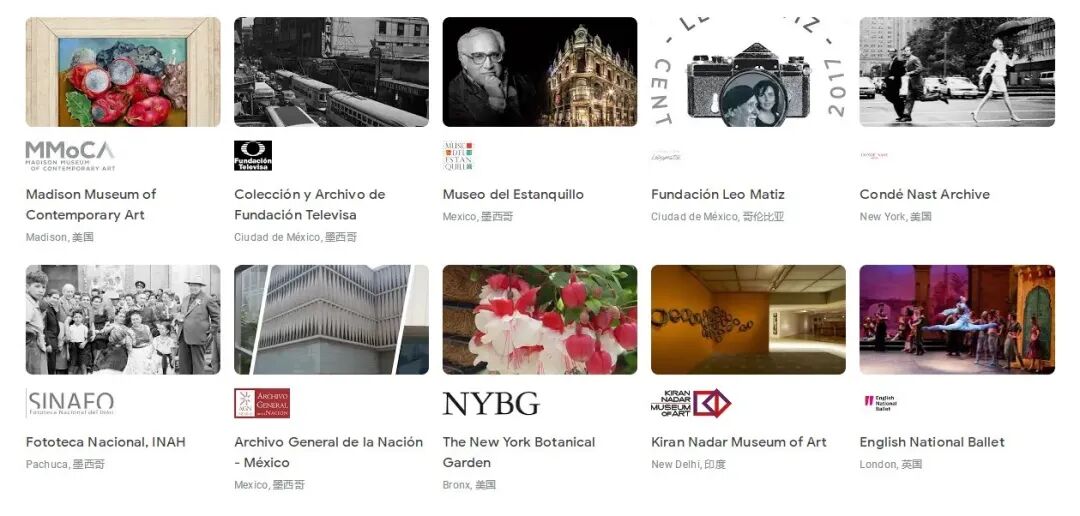Open the red and white flowers thumbnail
Image resolution: width=1080 pixels, height=516 pixels.
click(540, 320)
